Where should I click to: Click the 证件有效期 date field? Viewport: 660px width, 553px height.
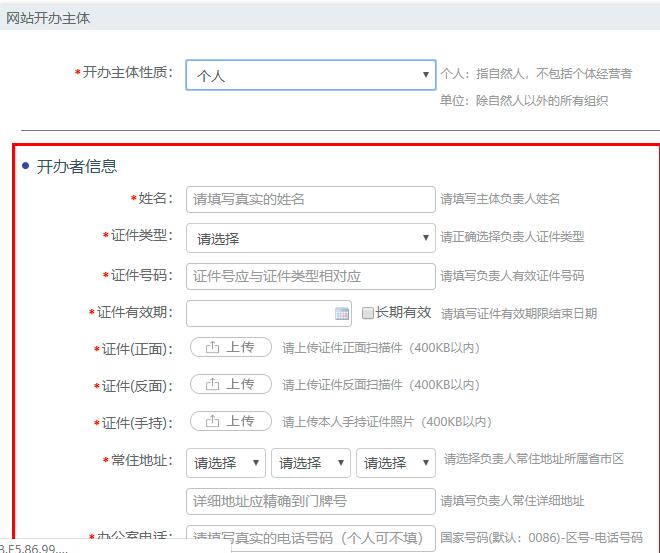coord(269,313)
